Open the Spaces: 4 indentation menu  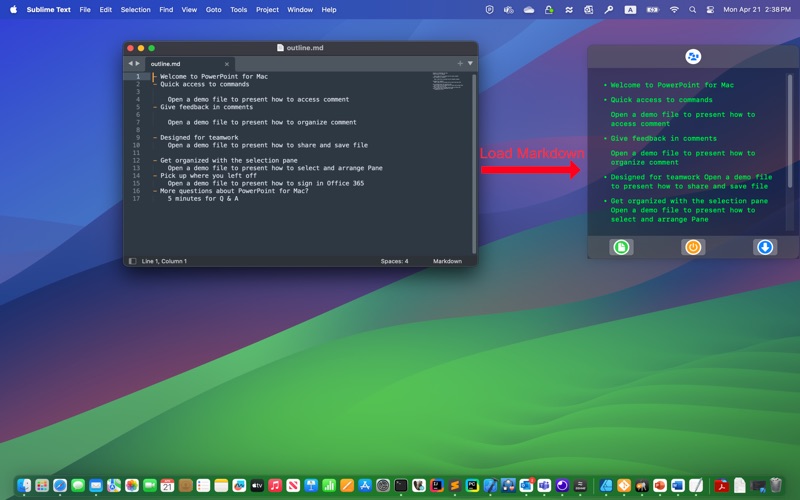[x=394, y=261]
